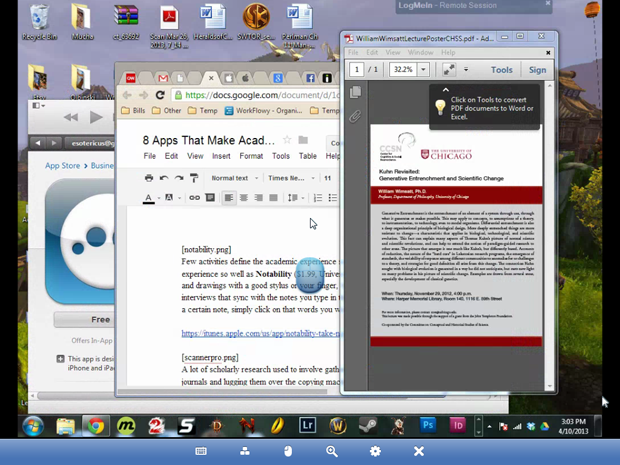This screenshot has height=465, width=620.
Task: Click the Chrome reload button
Action: (160, 95)
